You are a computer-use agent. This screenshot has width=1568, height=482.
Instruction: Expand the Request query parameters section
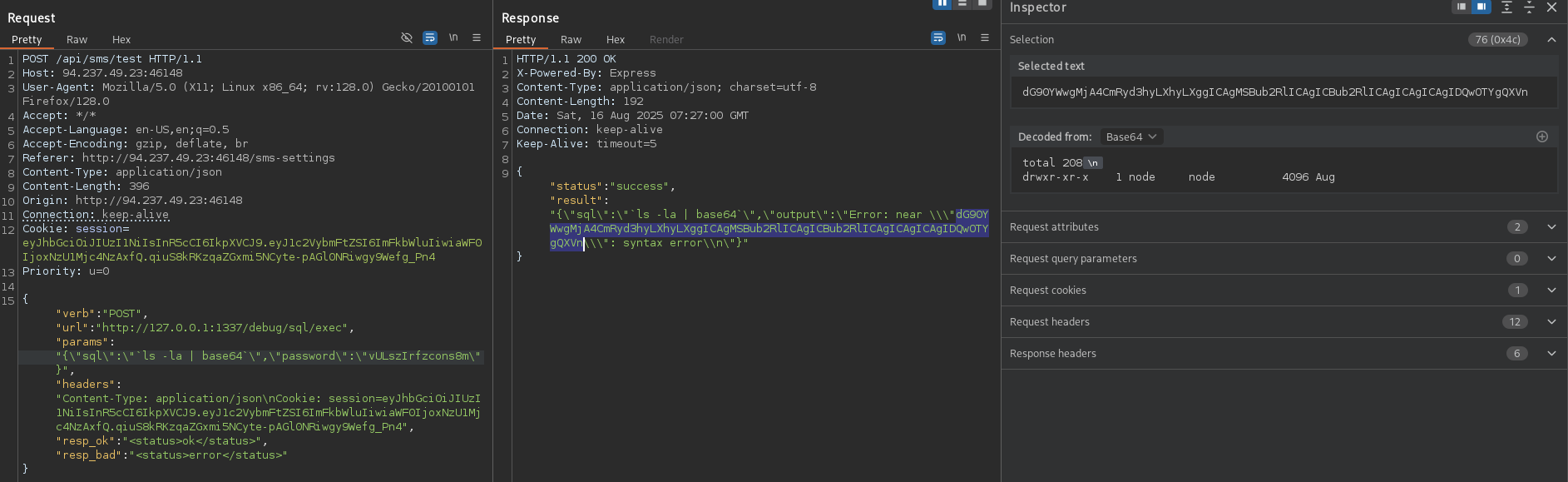pyautogui.click(x=1551, y=258)
